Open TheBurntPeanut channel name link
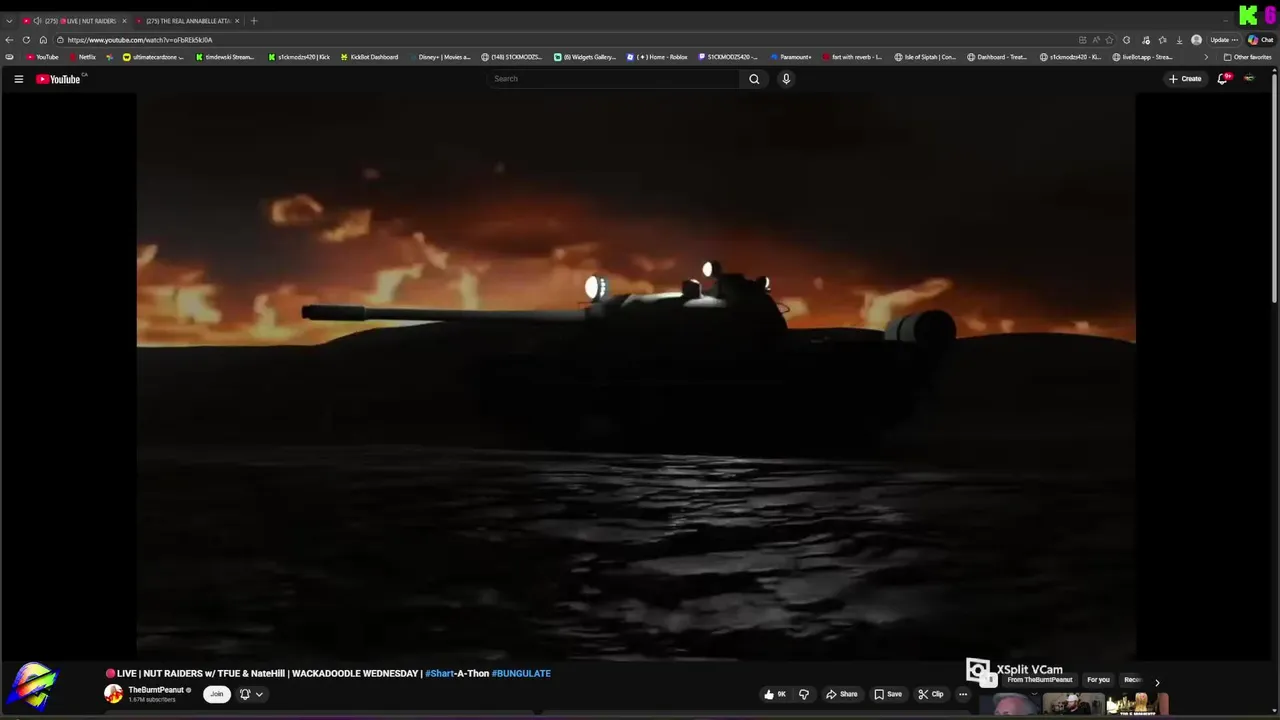 pyautogui.click(x=156, y=690)
